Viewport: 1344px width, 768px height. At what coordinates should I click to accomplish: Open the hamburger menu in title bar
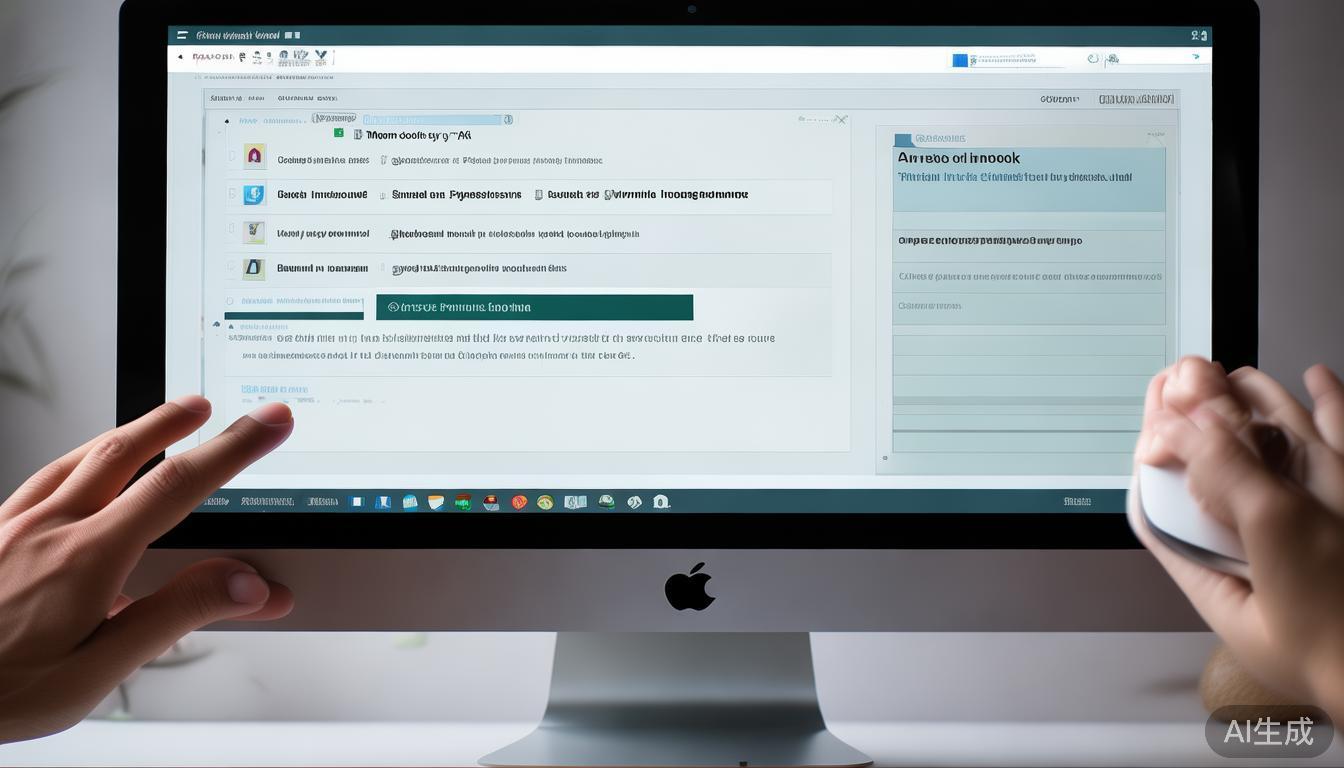(x=182, y=35)
